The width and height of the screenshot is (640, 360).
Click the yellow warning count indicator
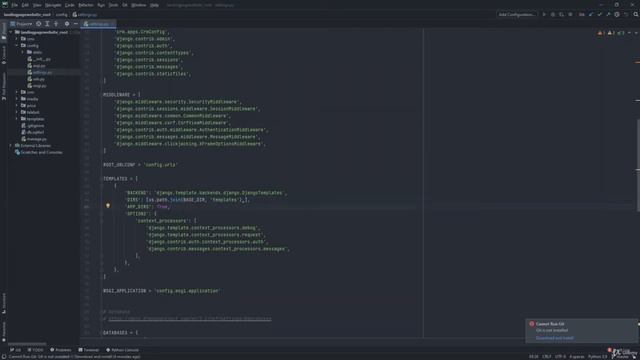(x=611, y=33)
